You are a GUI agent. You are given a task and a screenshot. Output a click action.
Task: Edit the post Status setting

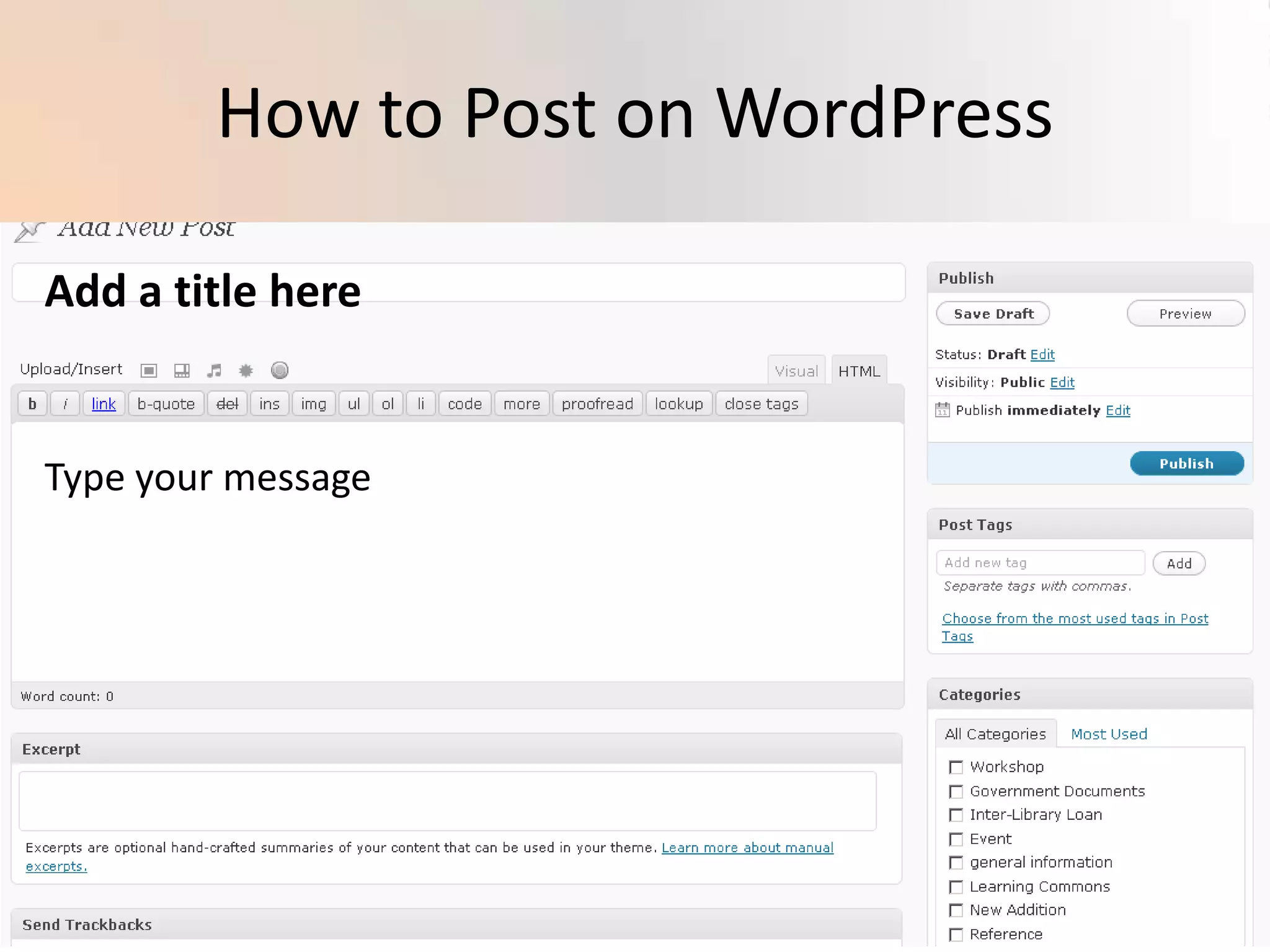click(1042, 355)
